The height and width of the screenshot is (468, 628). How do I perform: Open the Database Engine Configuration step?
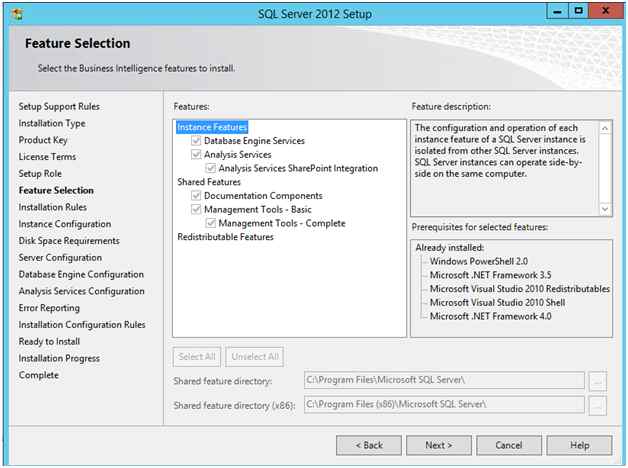81,275
